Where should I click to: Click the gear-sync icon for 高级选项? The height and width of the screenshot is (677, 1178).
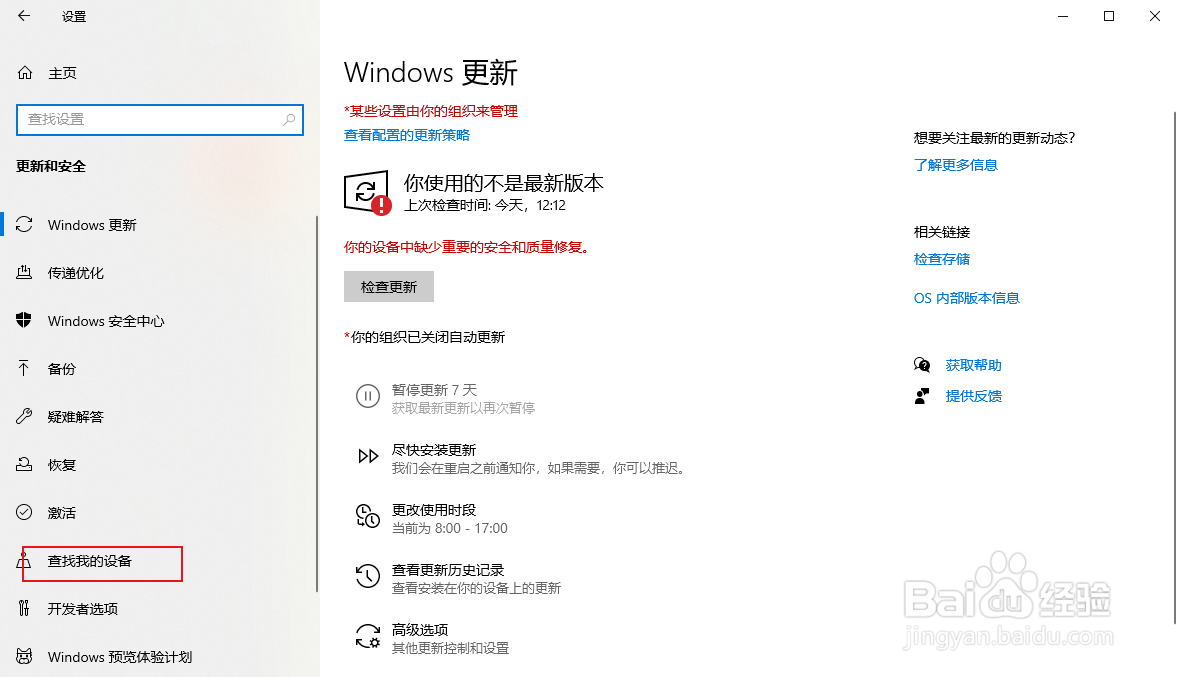click(x=367, y=636)
